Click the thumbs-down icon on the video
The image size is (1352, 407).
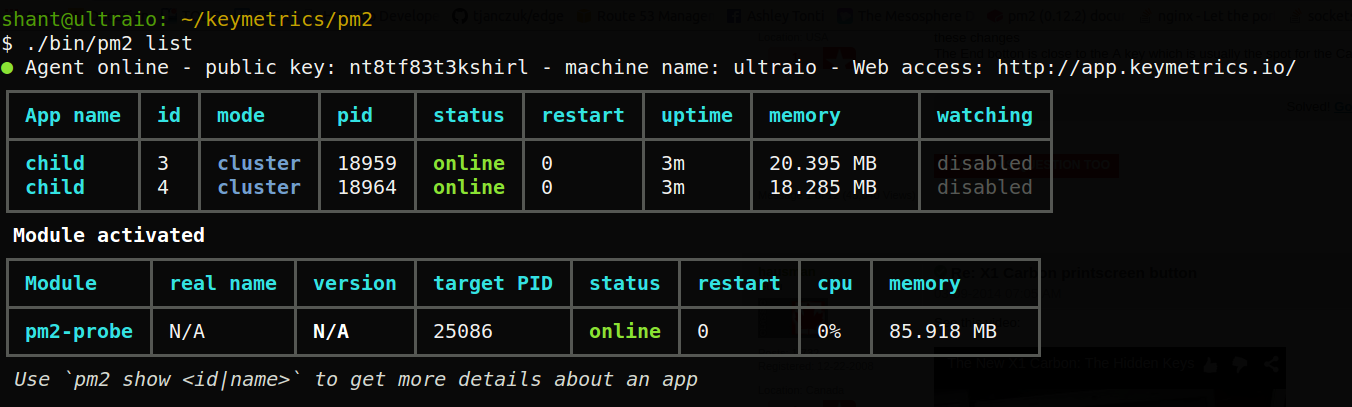point(1240,364)
